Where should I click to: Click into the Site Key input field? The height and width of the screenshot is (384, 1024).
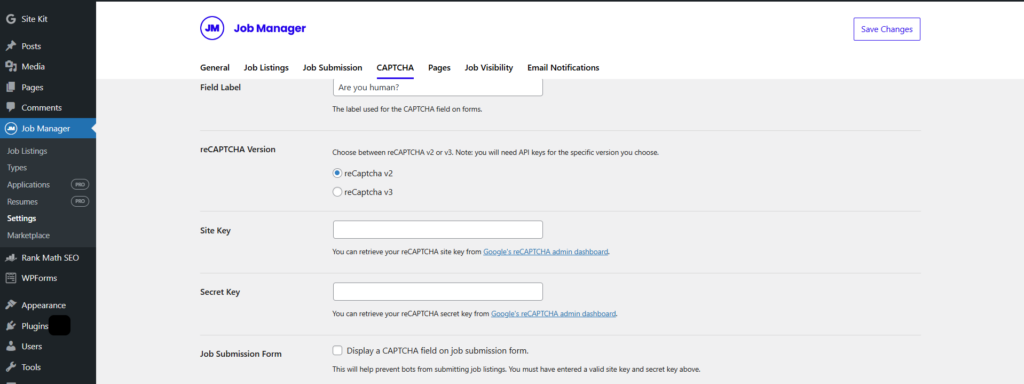pyautogui.click(x=438, y=230)
